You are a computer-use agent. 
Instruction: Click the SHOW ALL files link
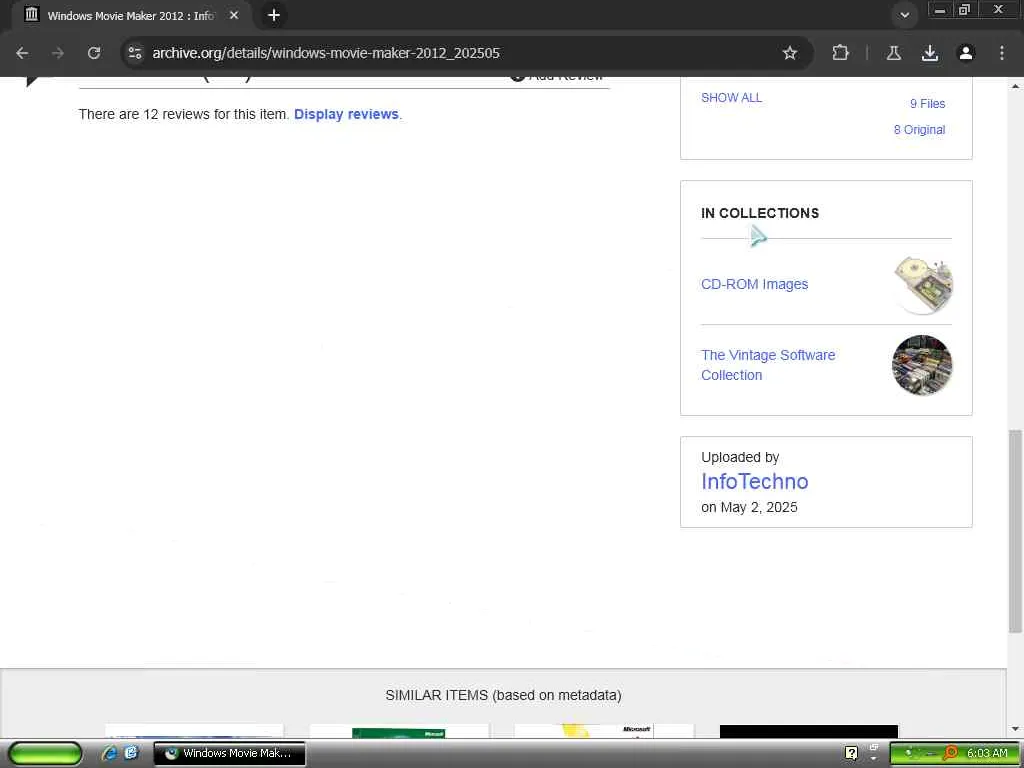point(731,97)
